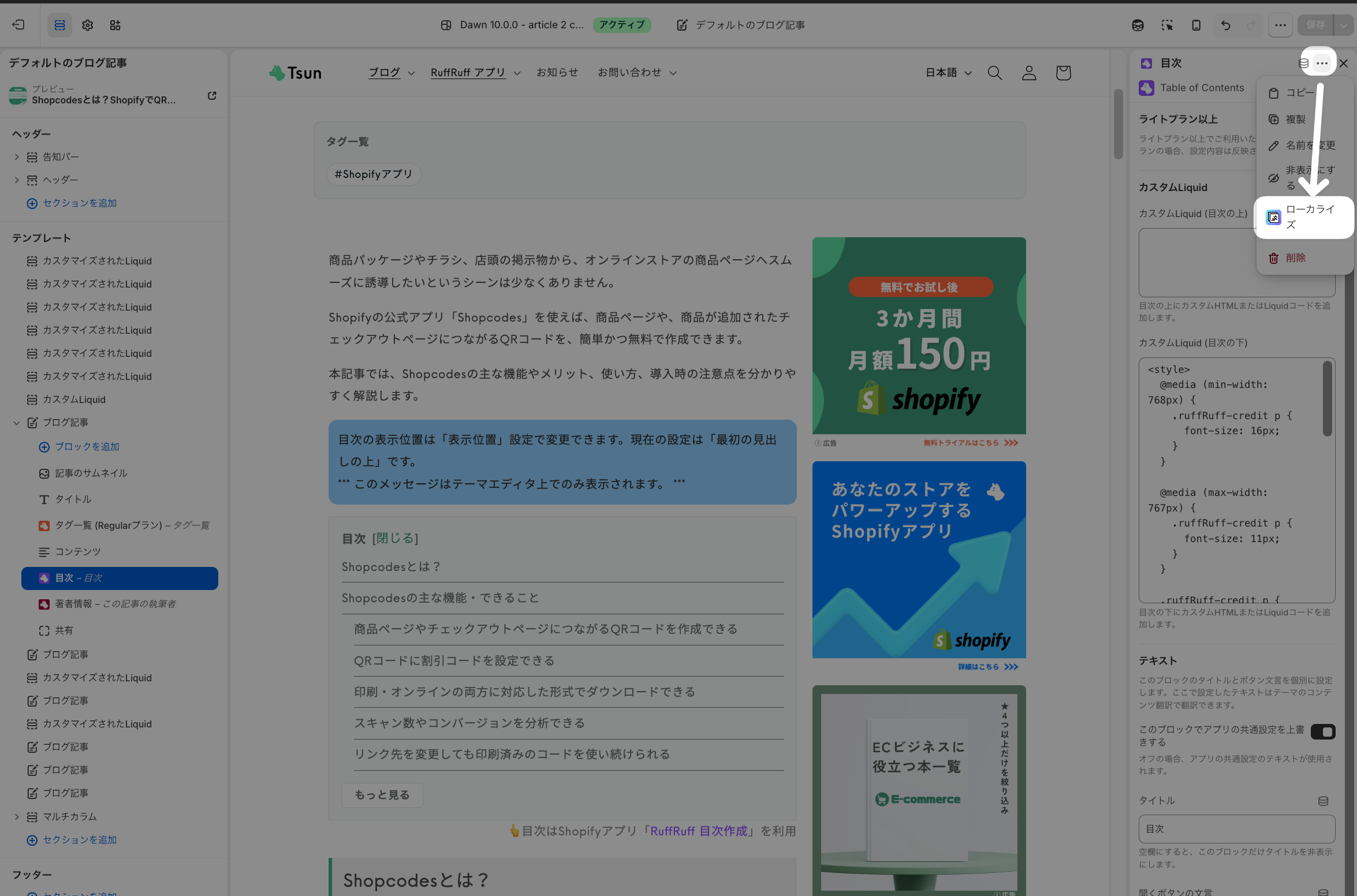Click the QRコードに割引コードを設定できる entry
1357x896 pixels.
coord(454,660)
